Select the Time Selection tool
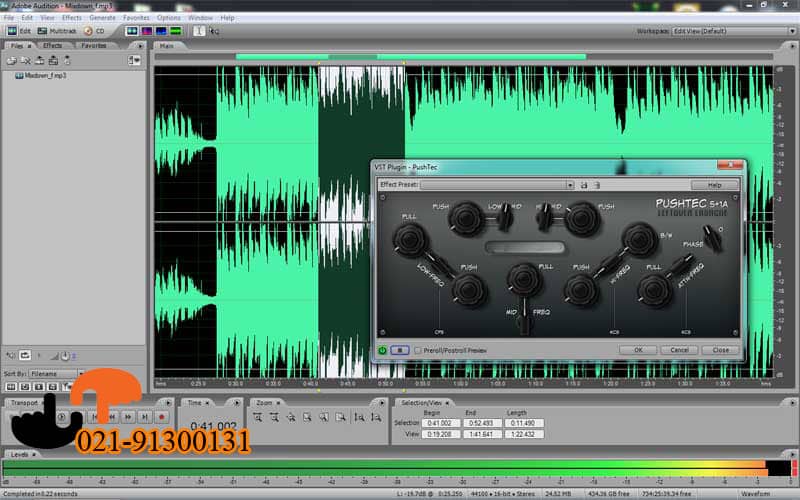This screenshot has height=500, width=800. [199, 31]
